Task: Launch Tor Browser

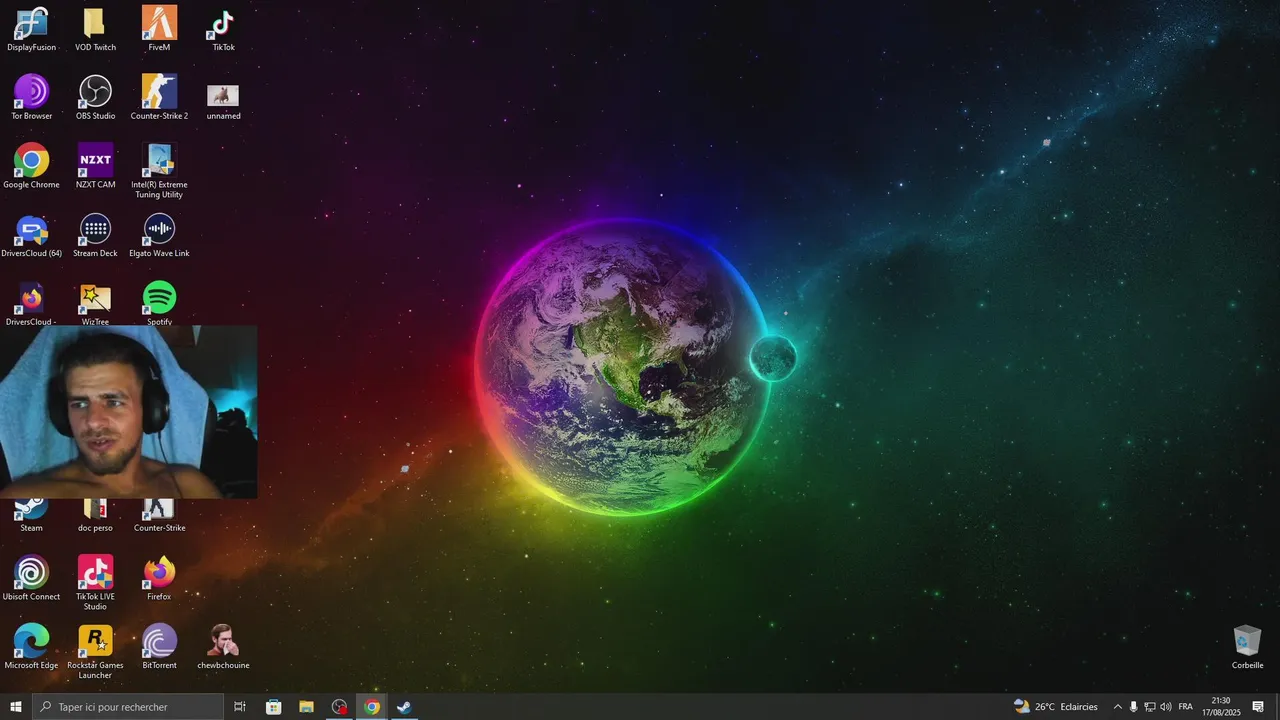Action: pyautogui.click(x=31, y=98)
